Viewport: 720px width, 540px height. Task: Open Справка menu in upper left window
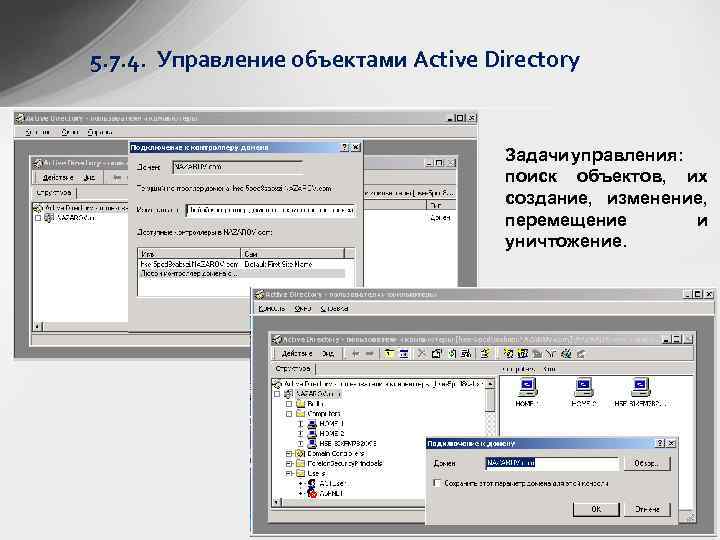100,132
